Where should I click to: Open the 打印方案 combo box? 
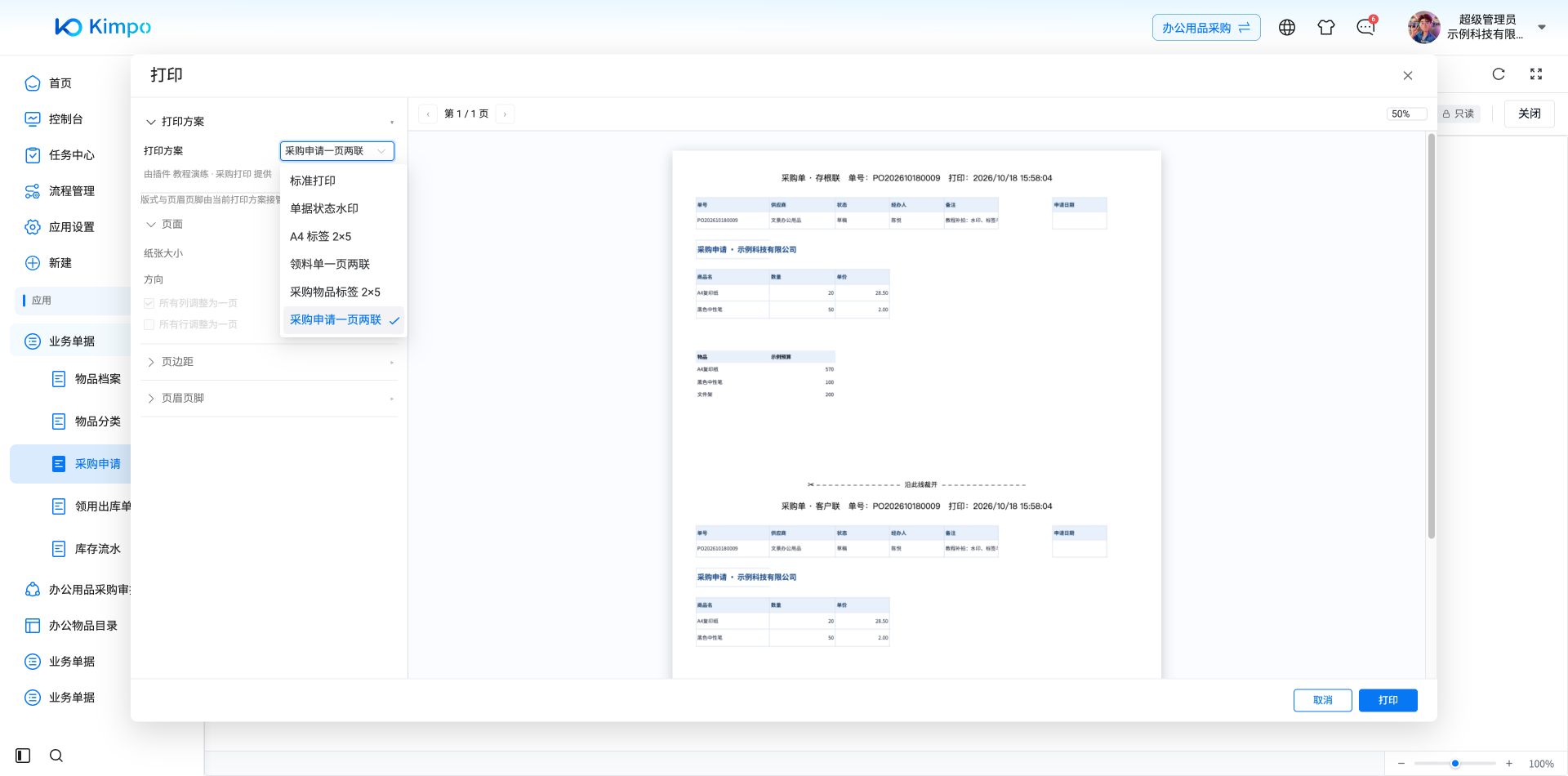coord(337,151)
